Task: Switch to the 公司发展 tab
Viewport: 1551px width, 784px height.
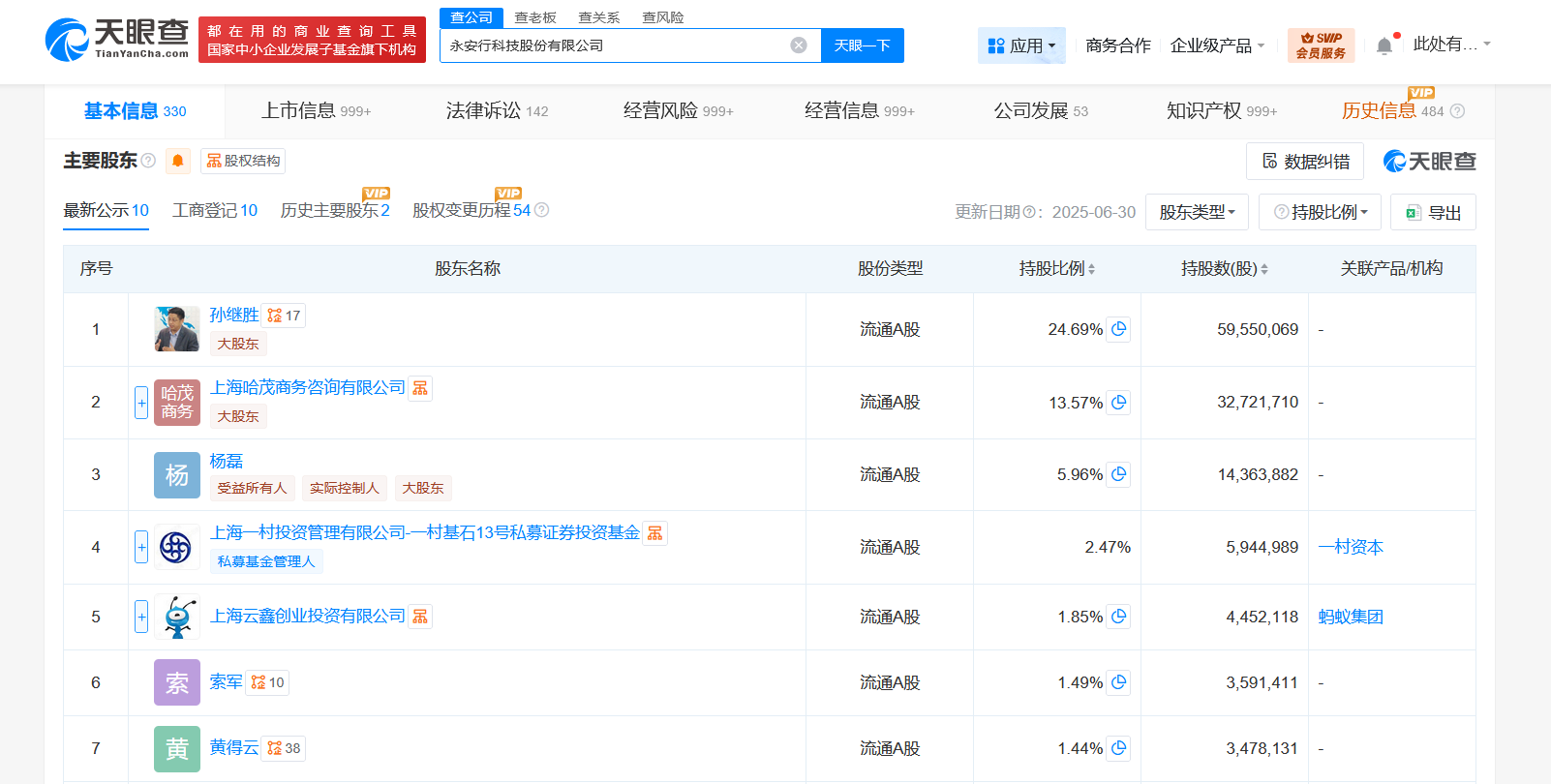Action: tap(1041, 111)
